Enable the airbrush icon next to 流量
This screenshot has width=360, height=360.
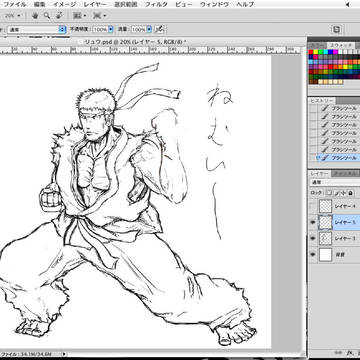pyautogui.click(x=160, y=29)
